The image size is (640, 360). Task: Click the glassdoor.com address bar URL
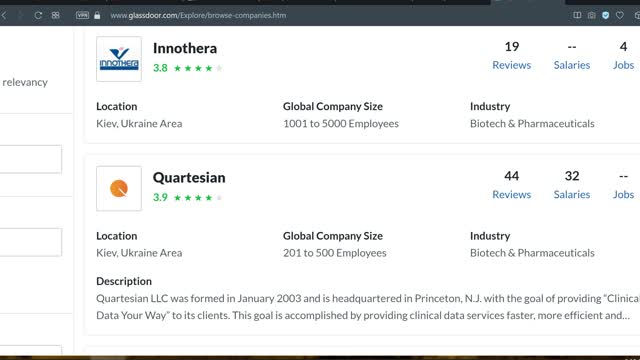click(x=198, y=16)
